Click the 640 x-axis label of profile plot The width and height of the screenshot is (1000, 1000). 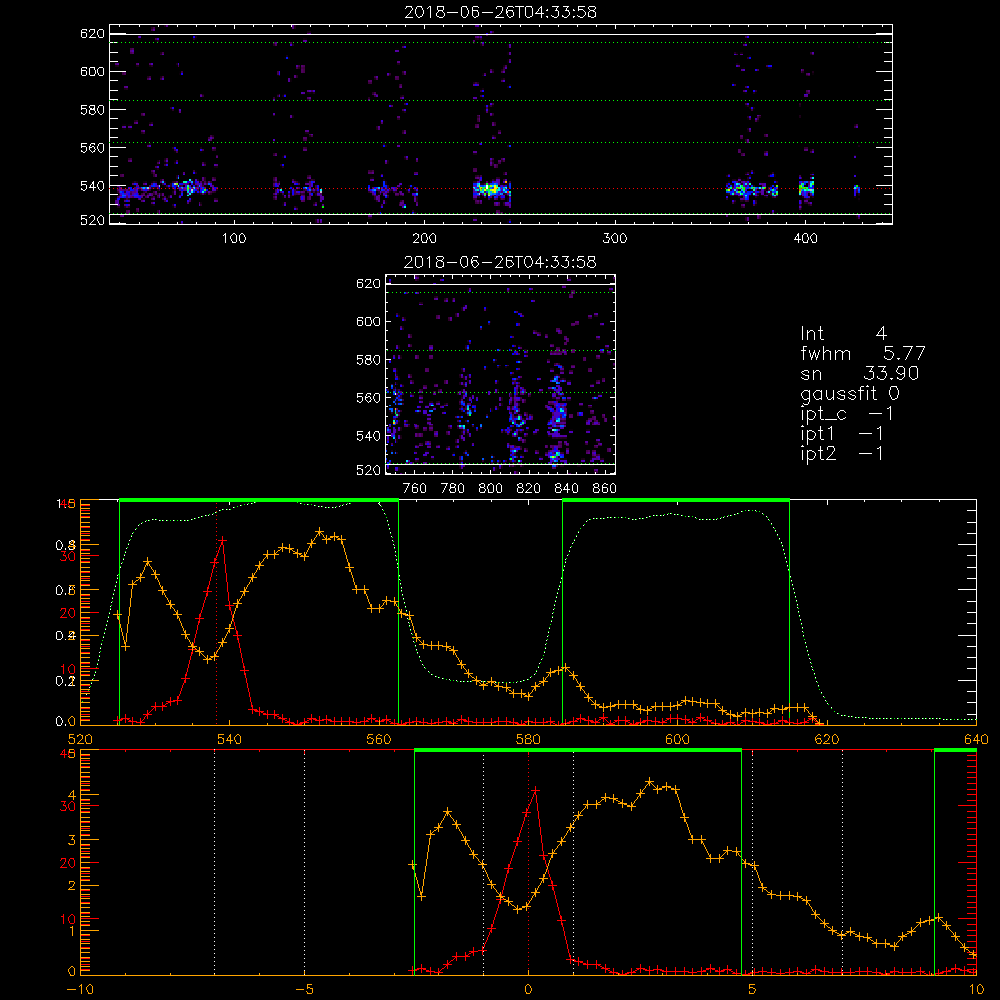[976, 740]
